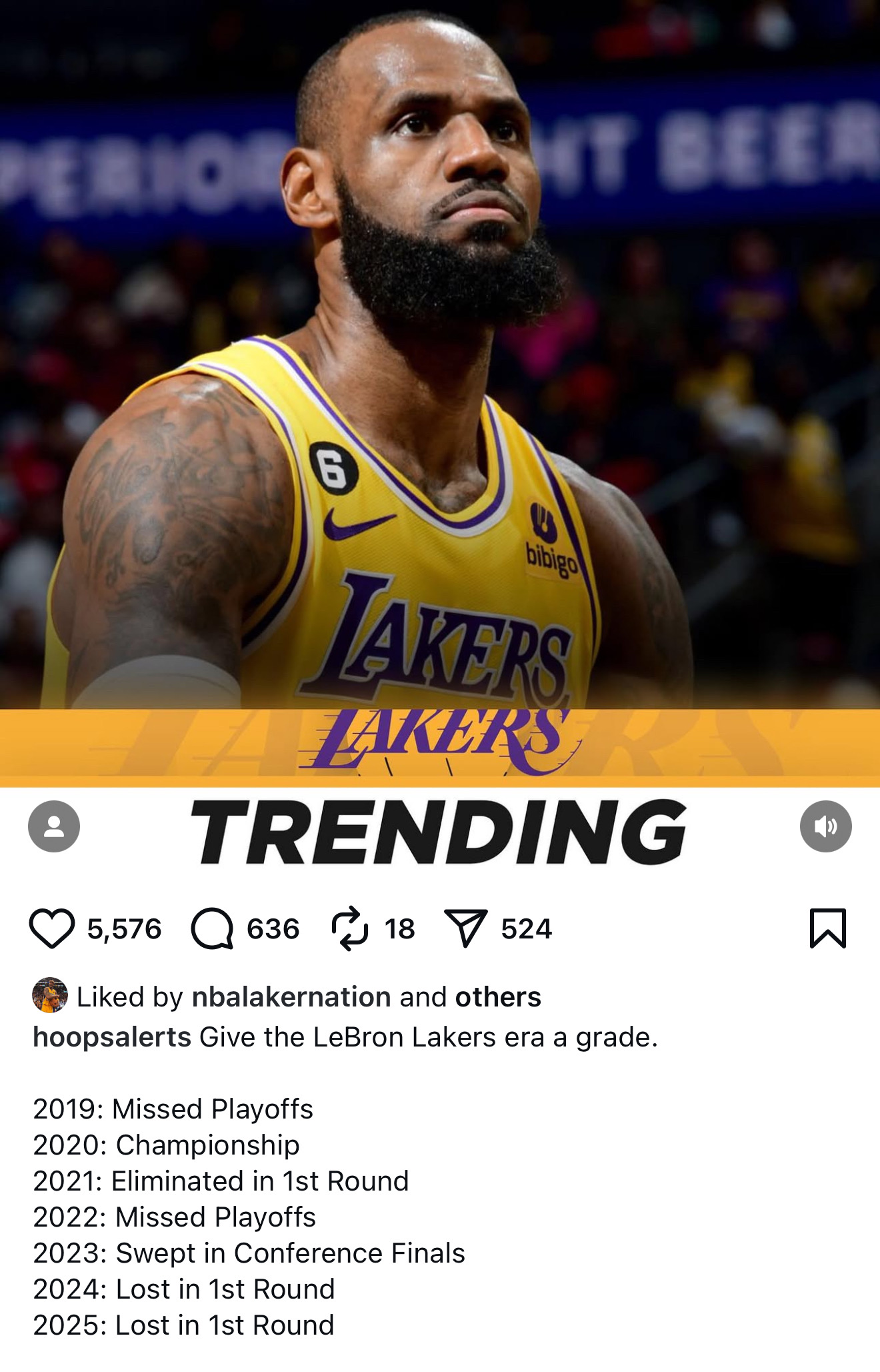Open nbalakernation profile link
Image resolution: width=880 pixels, height=1372 pixels.
291,996
